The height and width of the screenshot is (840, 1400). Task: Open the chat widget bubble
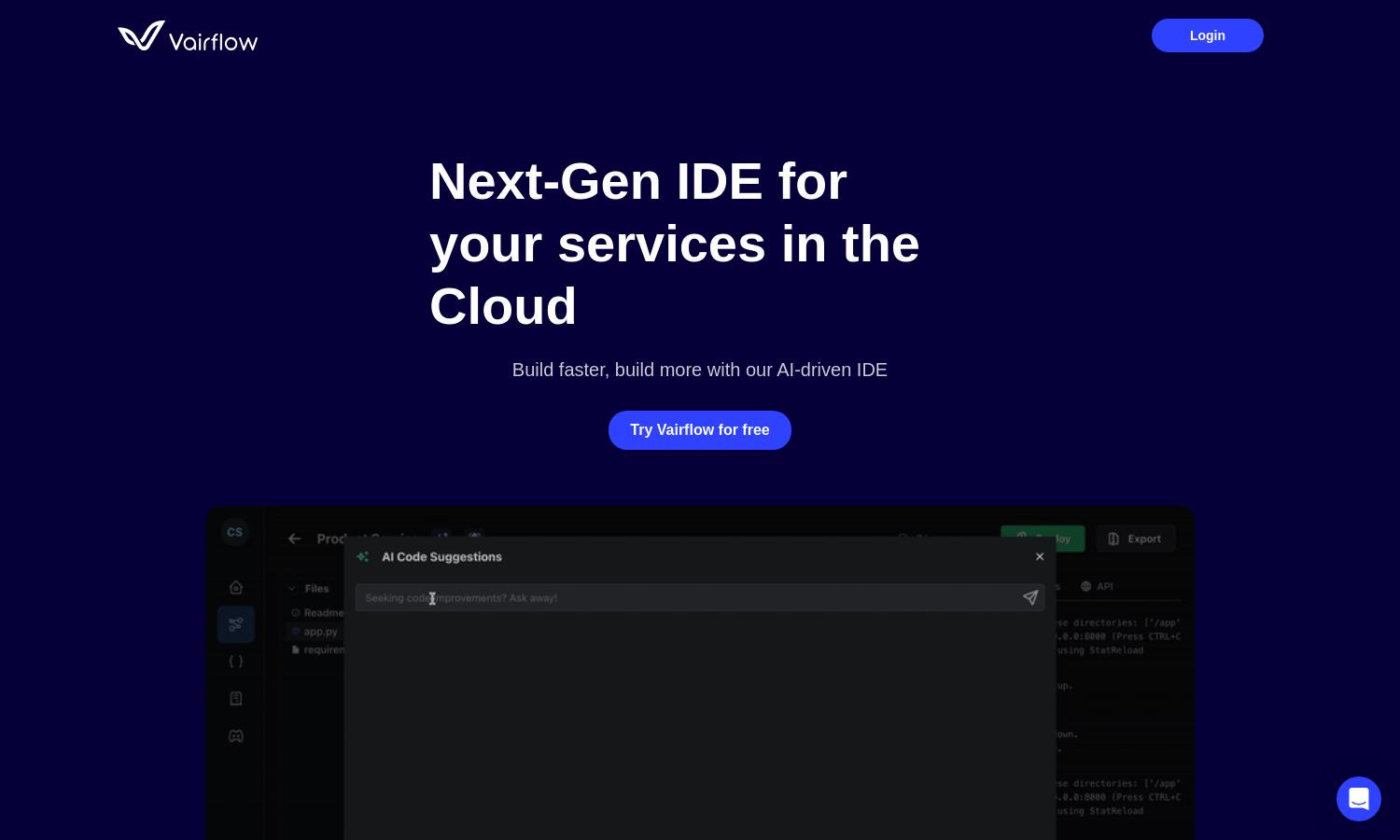tap(1359, 799)
